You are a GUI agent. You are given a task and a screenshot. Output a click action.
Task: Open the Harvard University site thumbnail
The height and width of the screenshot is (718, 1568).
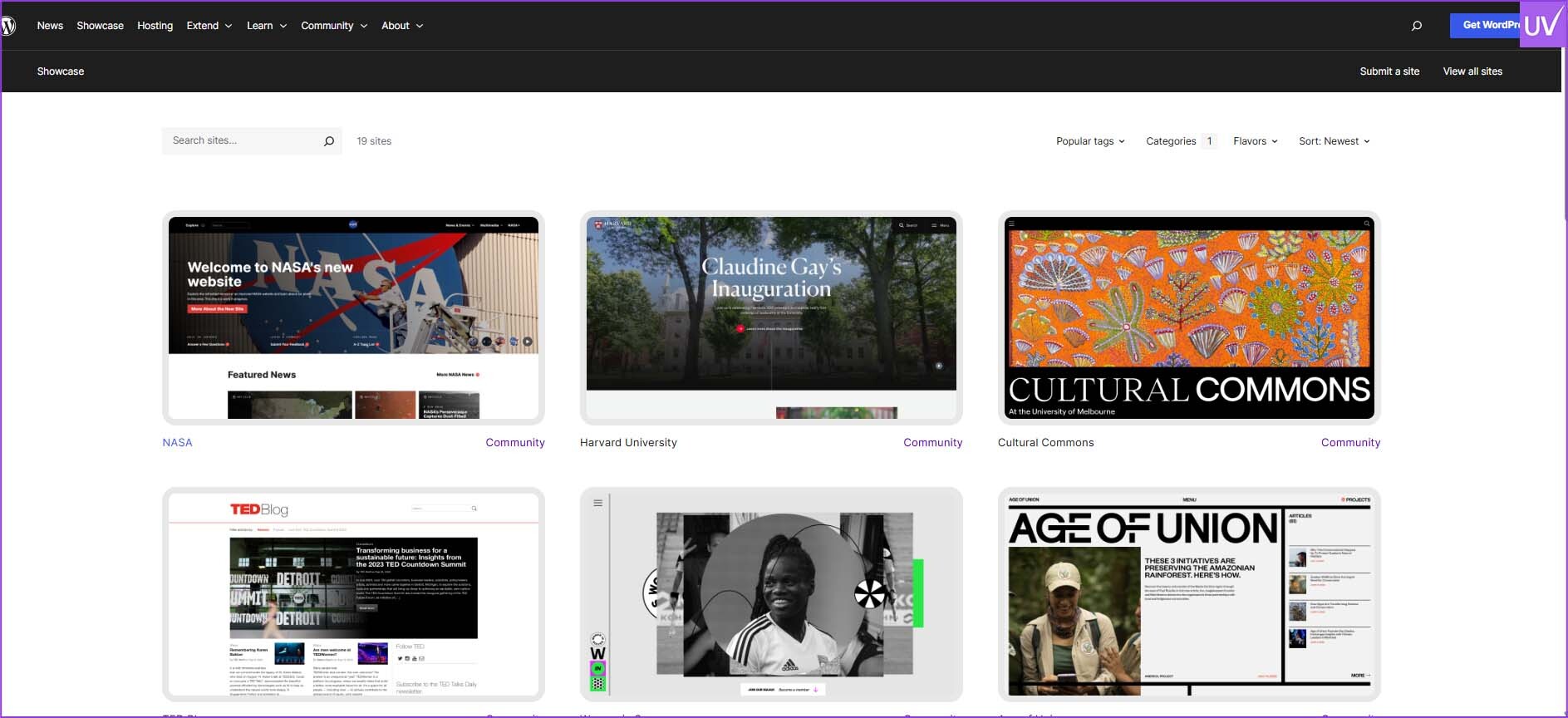click(x=771, y=317)
